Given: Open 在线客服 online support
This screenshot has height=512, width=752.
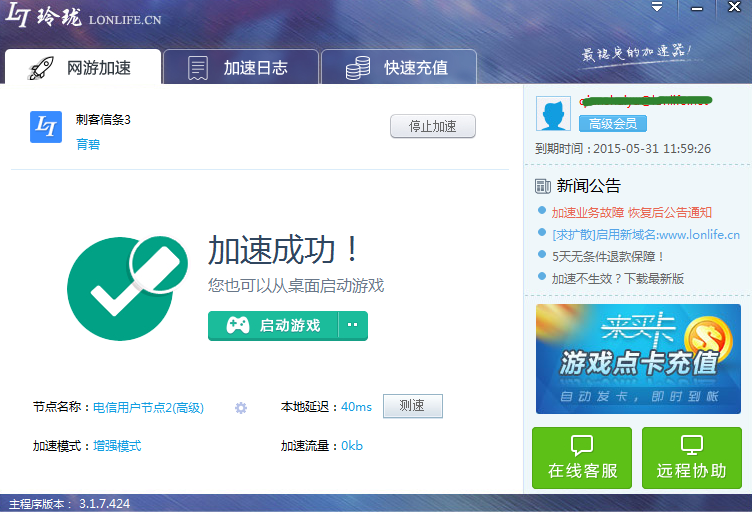Looking at the screenshot, I should [x=582, y=458].
